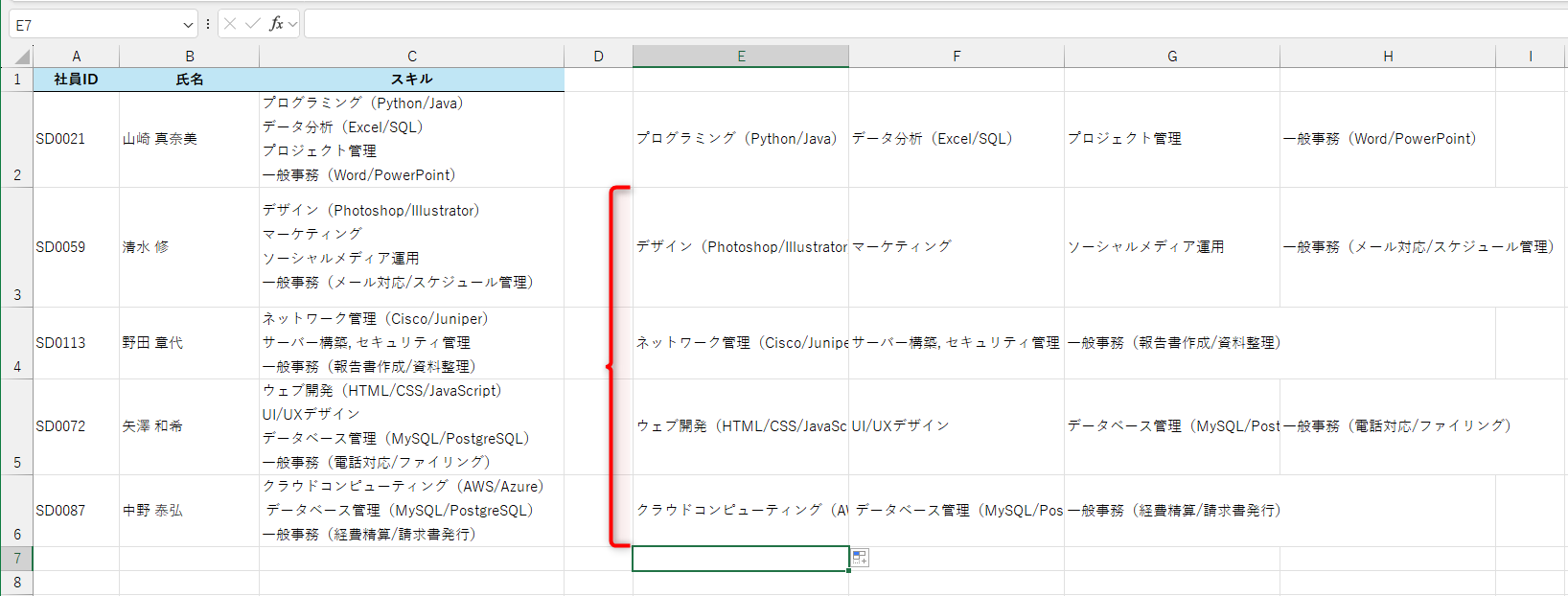Select cell containing SD0059
The height and width of the screenshot is (596, 1568).
coord(77,247)
